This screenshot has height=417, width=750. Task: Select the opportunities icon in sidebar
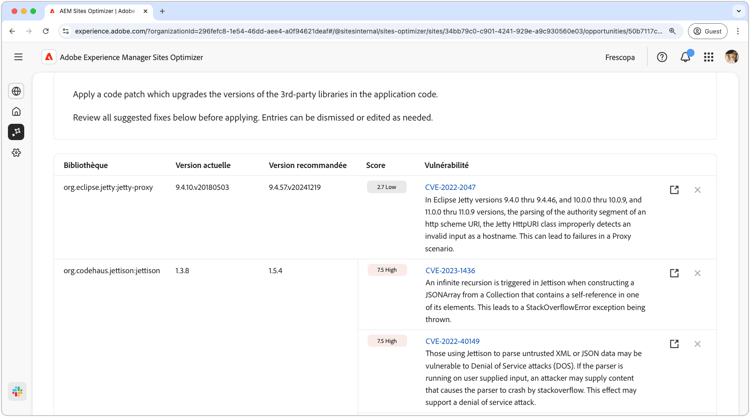(x=16, y=132)
